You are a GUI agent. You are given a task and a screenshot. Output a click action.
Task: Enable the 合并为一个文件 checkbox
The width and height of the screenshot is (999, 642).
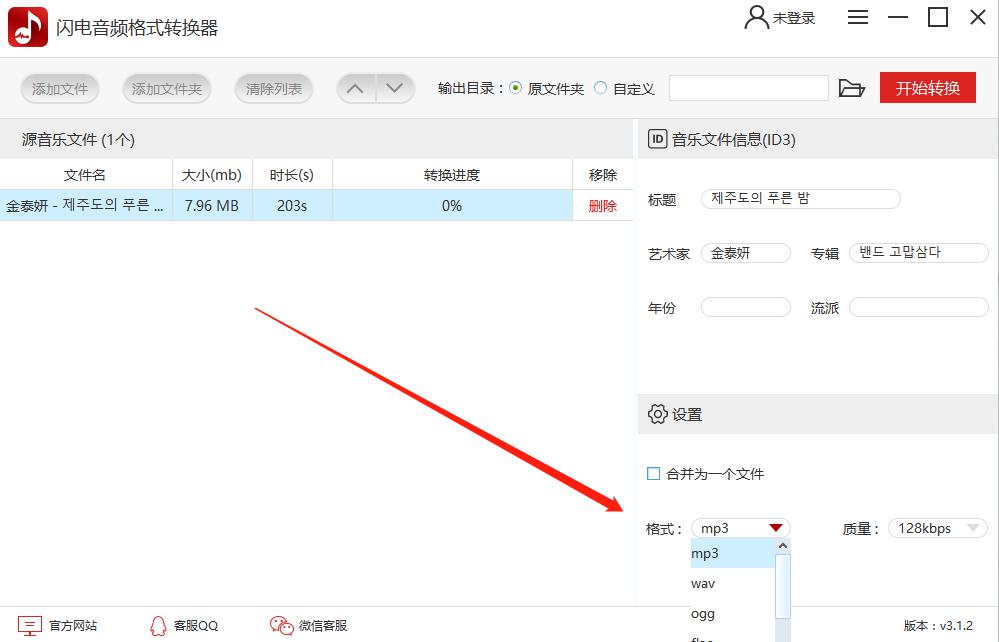pos(654,473)
